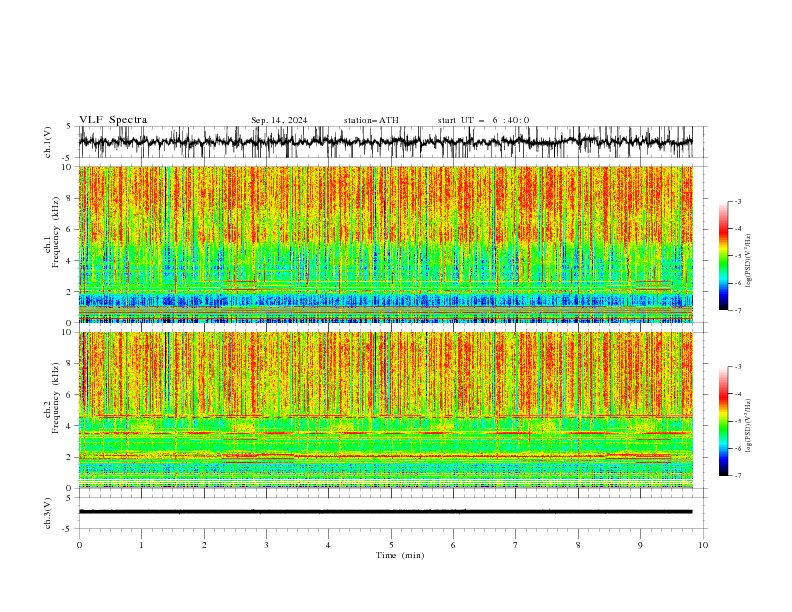Screen dimensions: 792x612
Task: Select the ch.1 "Frequency (kHz)" axis label
Action: coord(55,232)
